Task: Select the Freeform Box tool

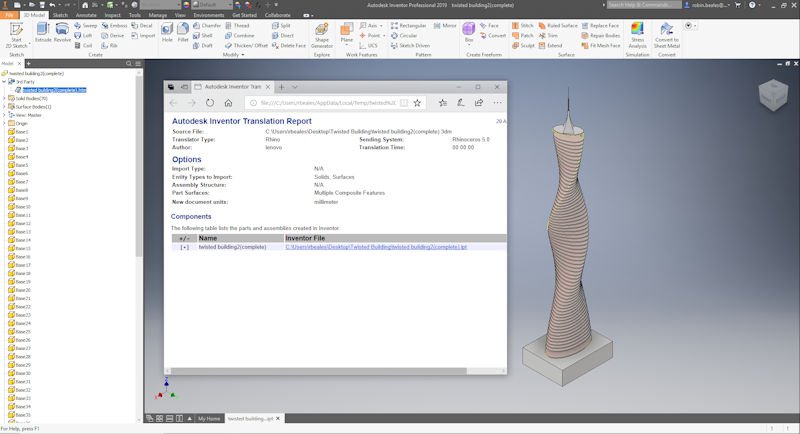Action: click(469, 32)
